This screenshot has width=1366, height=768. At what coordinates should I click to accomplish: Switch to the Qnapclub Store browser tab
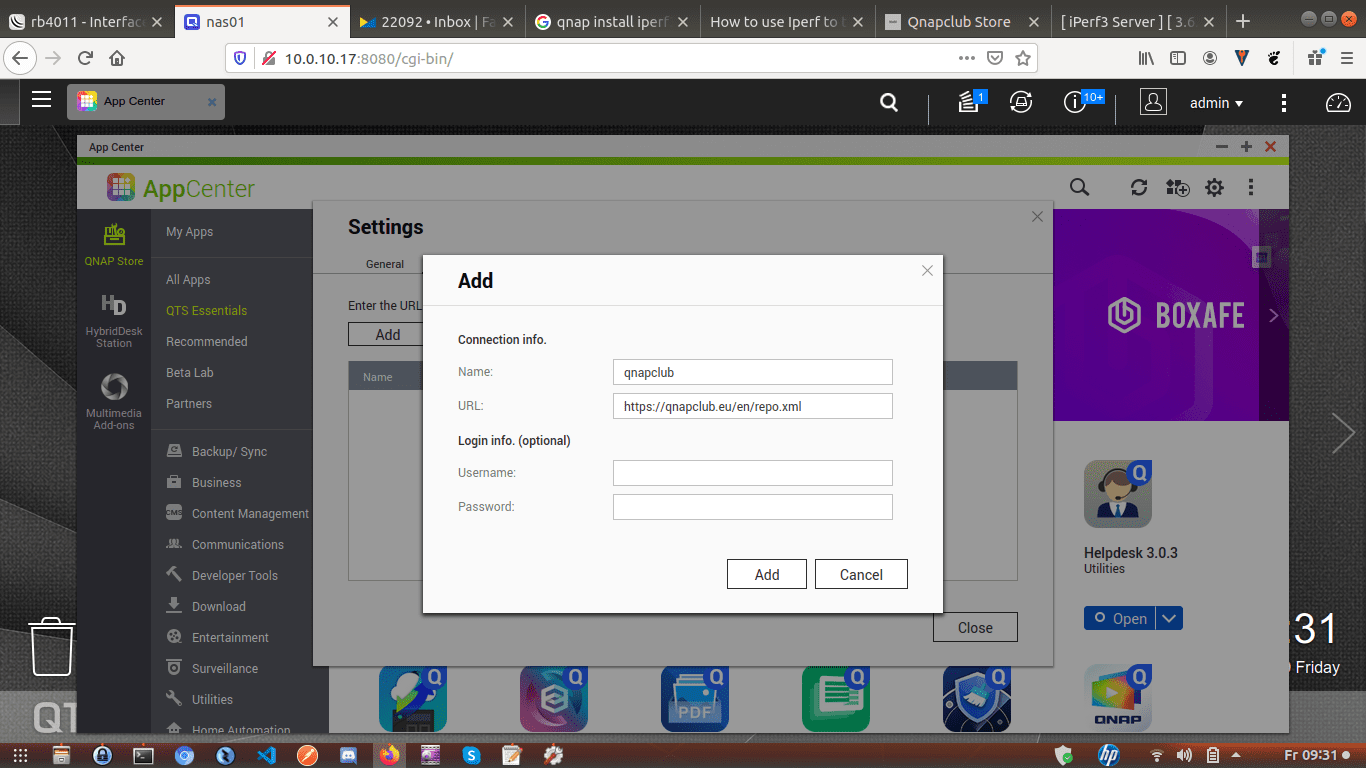(x=961, y=22)
